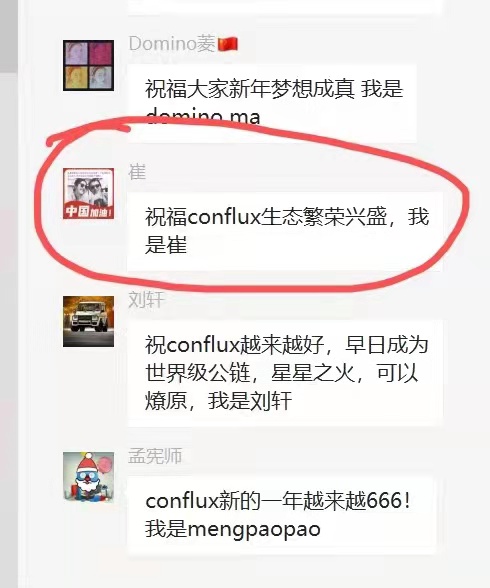This screenshot has height=588, width=490.
Task: Click the text domino ma in first bubble
Action: pos(202,116)
